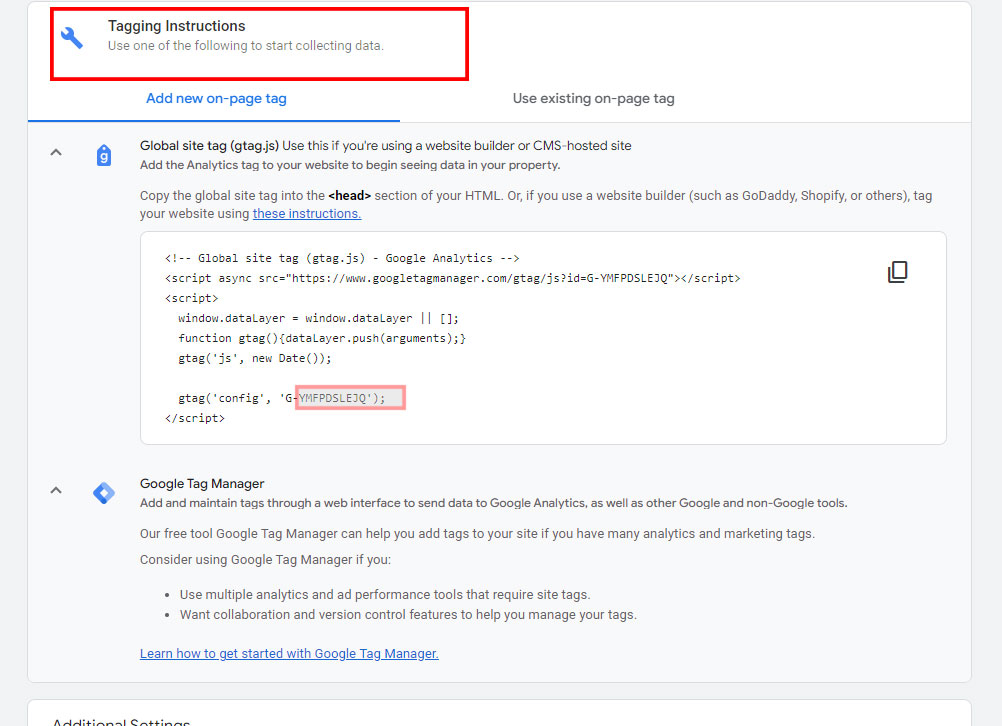Click the window.dataLayer code line
The image size is (1002, 726).
(x=318, y=318)
